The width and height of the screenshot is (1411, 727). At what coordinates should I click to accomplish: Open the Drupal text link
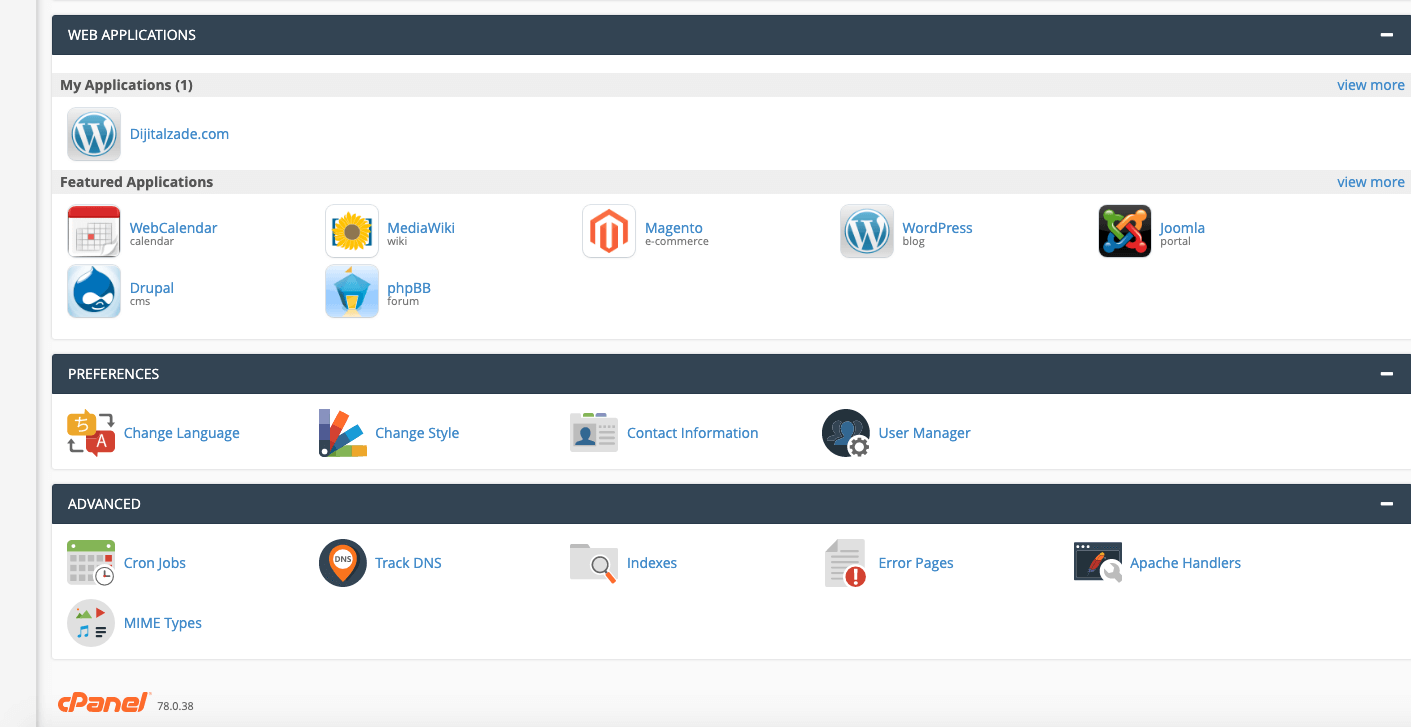point(152,288)
